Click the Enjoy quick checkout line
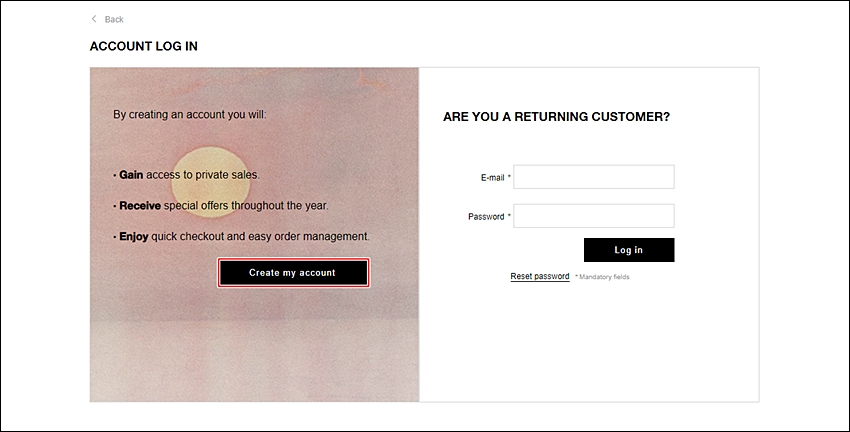 [241, 237]
